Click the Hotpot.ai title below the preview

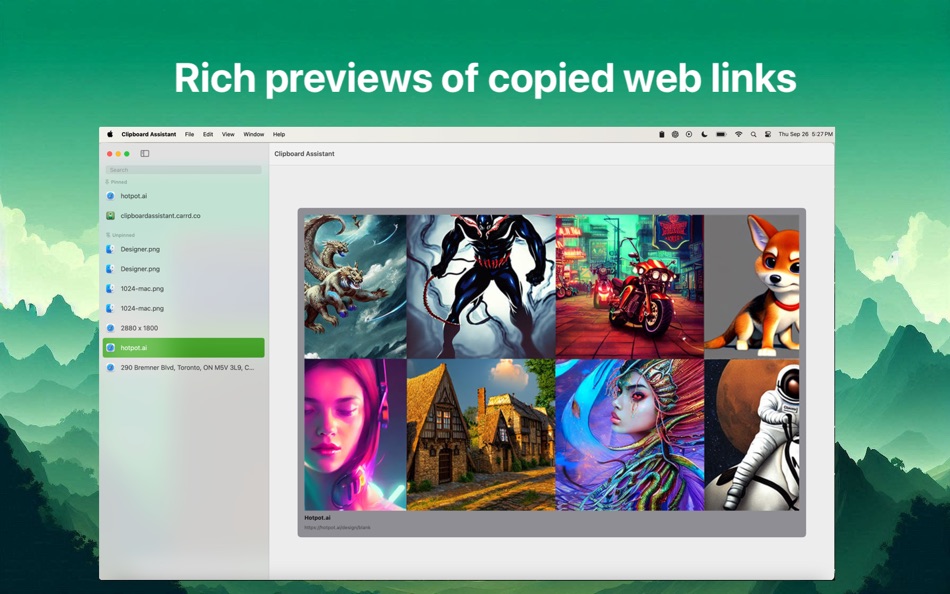(x=317, y=518)
